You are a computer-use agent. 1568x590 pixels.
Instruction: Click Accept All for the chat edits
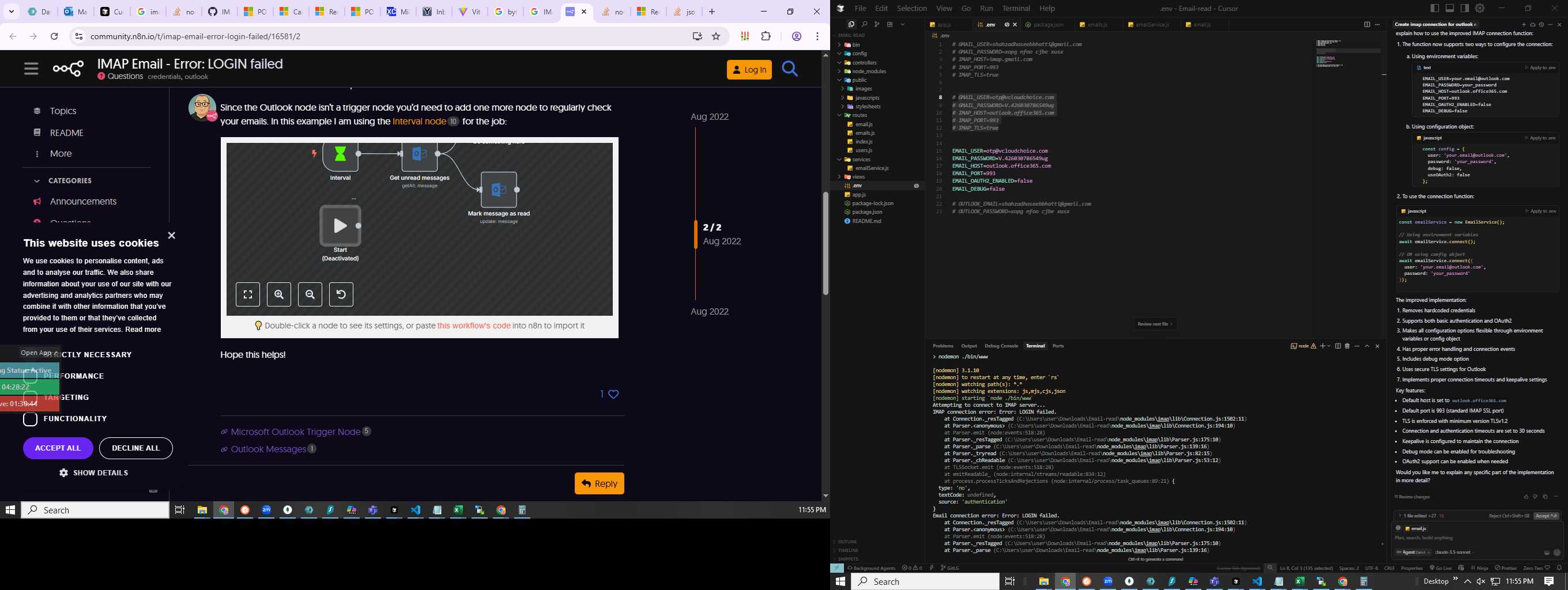pyautogui.click(x=1547, y=516)
